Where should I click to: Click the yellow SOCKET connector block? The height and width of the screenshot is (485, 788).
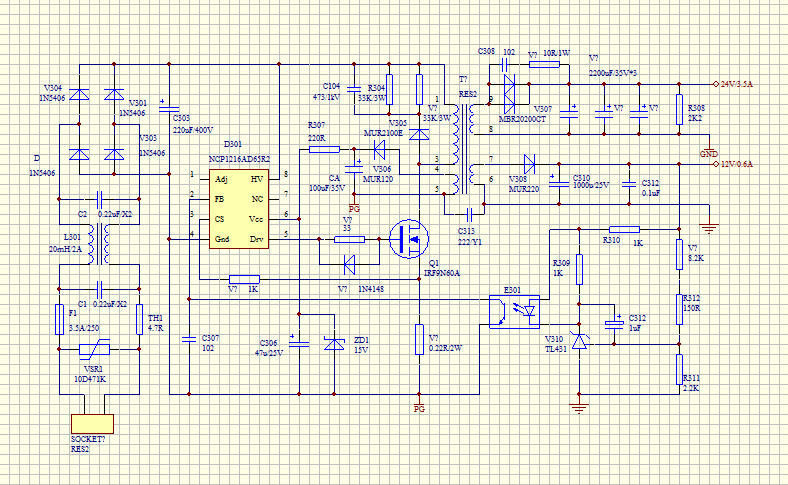tap(90, 423)
